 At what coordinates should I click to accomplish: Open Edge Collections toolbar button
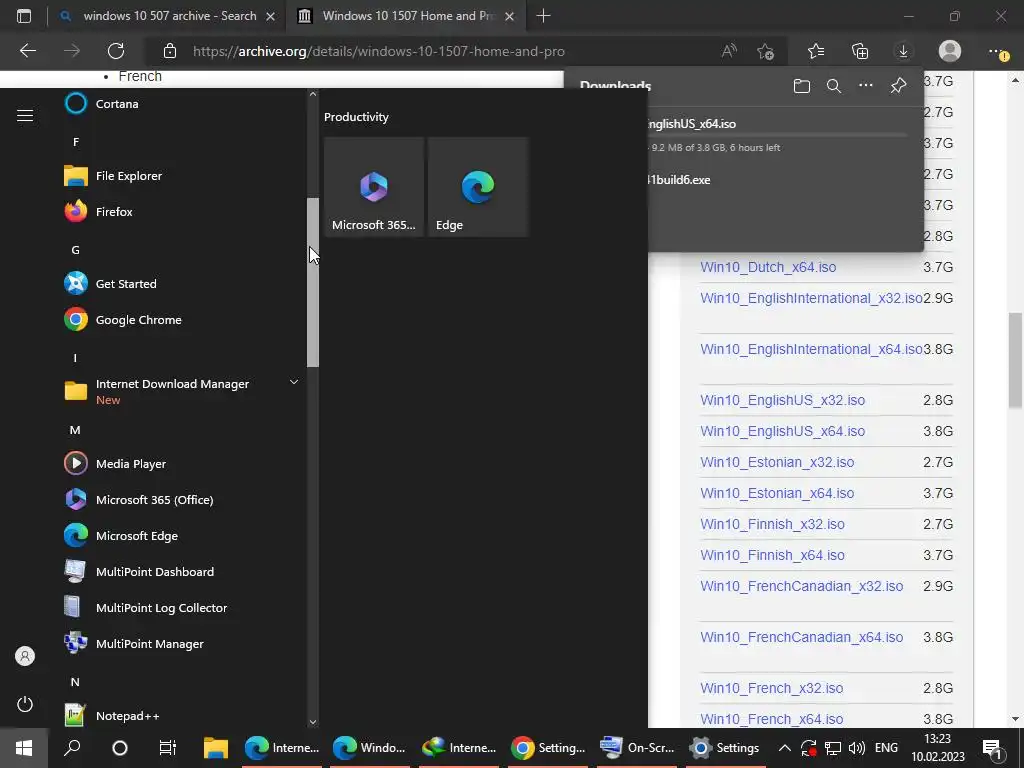[x=860, y=51]
